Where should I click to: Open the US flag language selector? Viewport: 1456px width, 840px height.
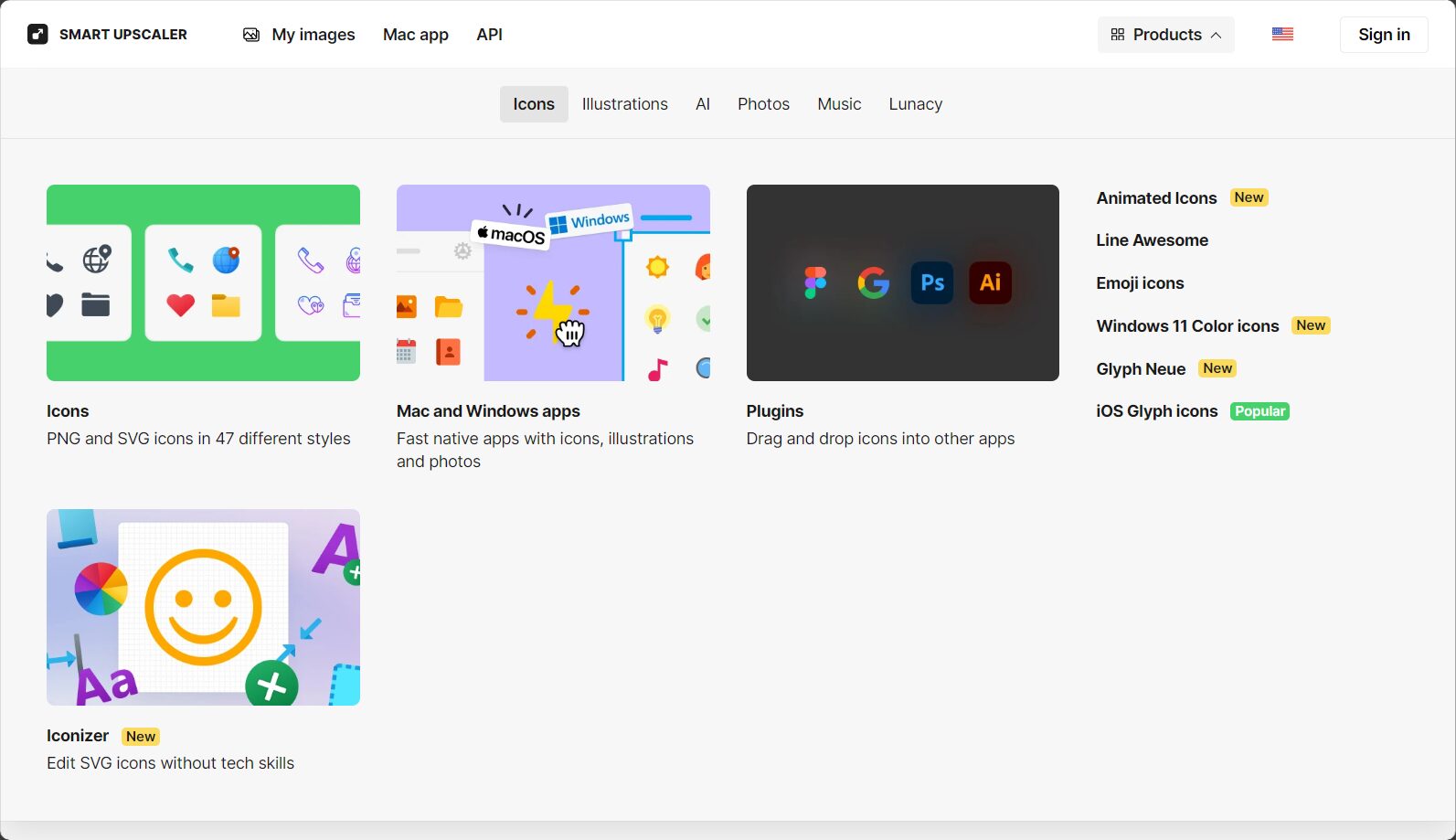(1282, 35)
